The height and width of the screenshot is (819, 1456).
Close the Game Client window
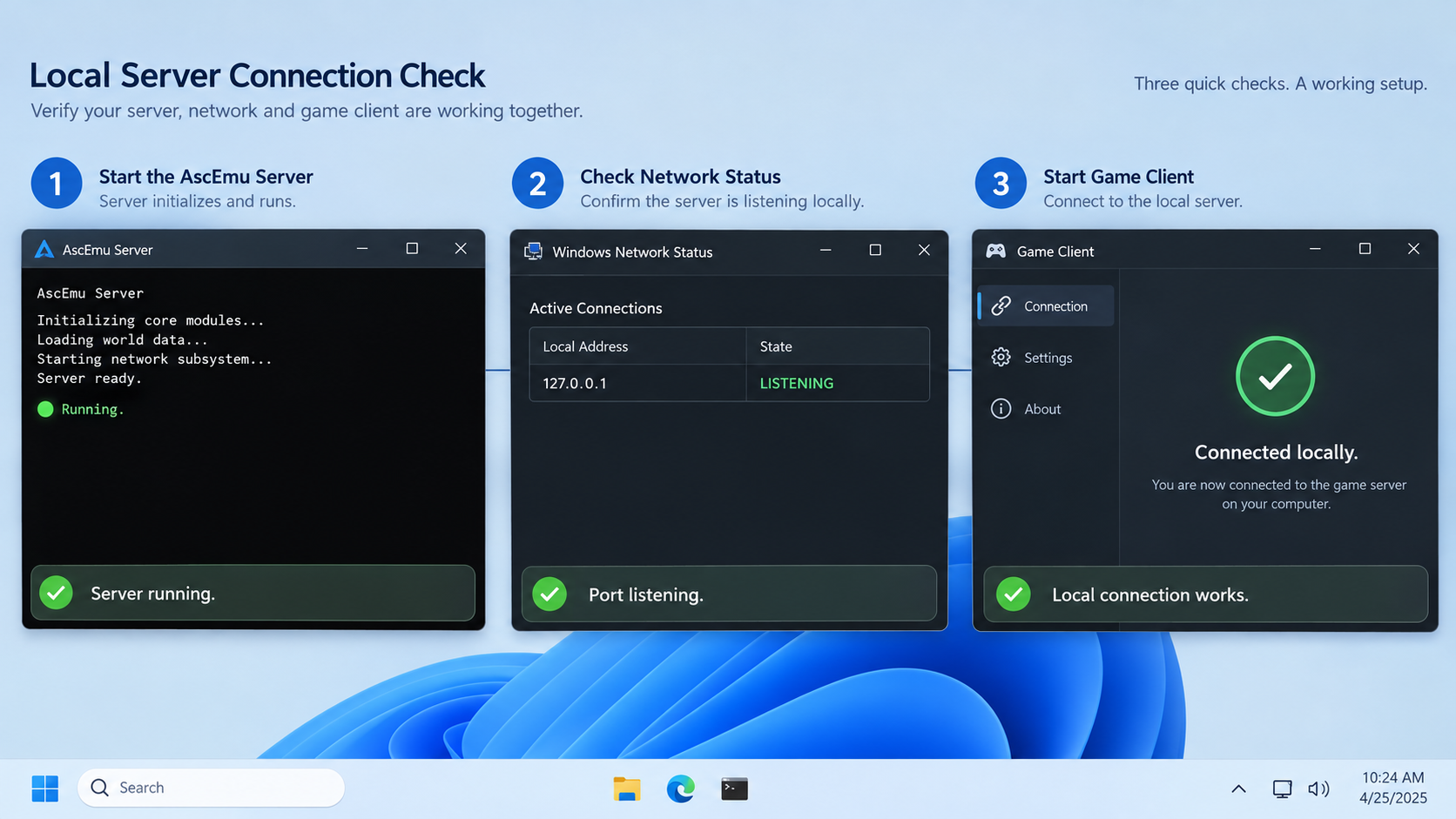coord(1413,249)
